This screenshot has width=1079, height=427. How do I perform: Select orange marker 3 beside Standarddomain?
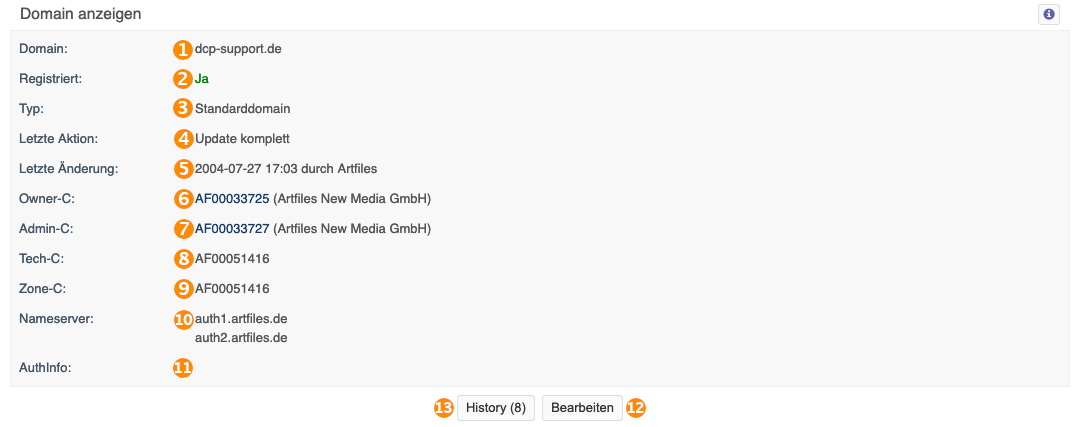[x=182, y=109]
